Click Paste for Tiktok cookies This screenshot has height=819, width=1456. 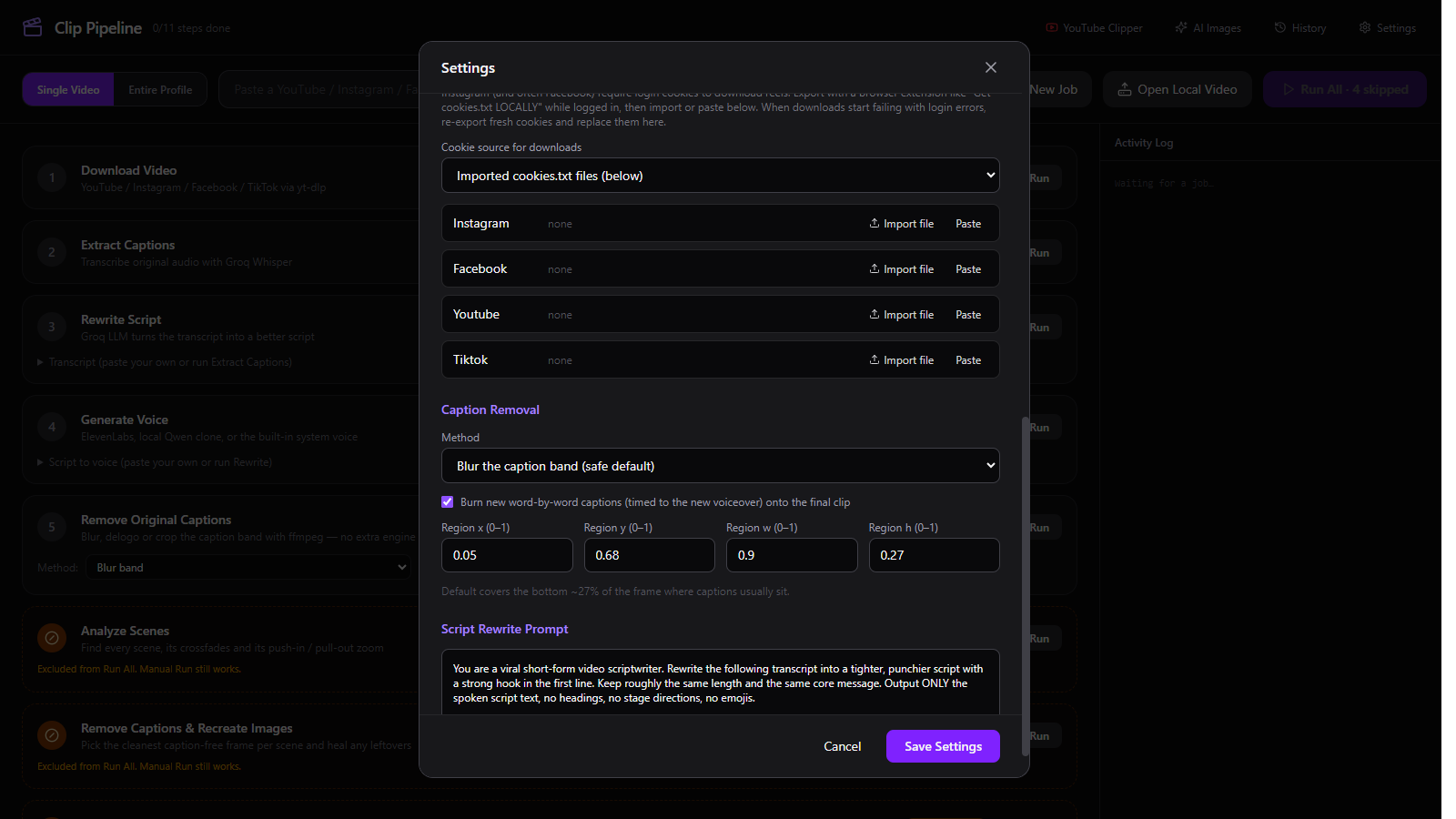pyautogui.click(x=968, y=360)
